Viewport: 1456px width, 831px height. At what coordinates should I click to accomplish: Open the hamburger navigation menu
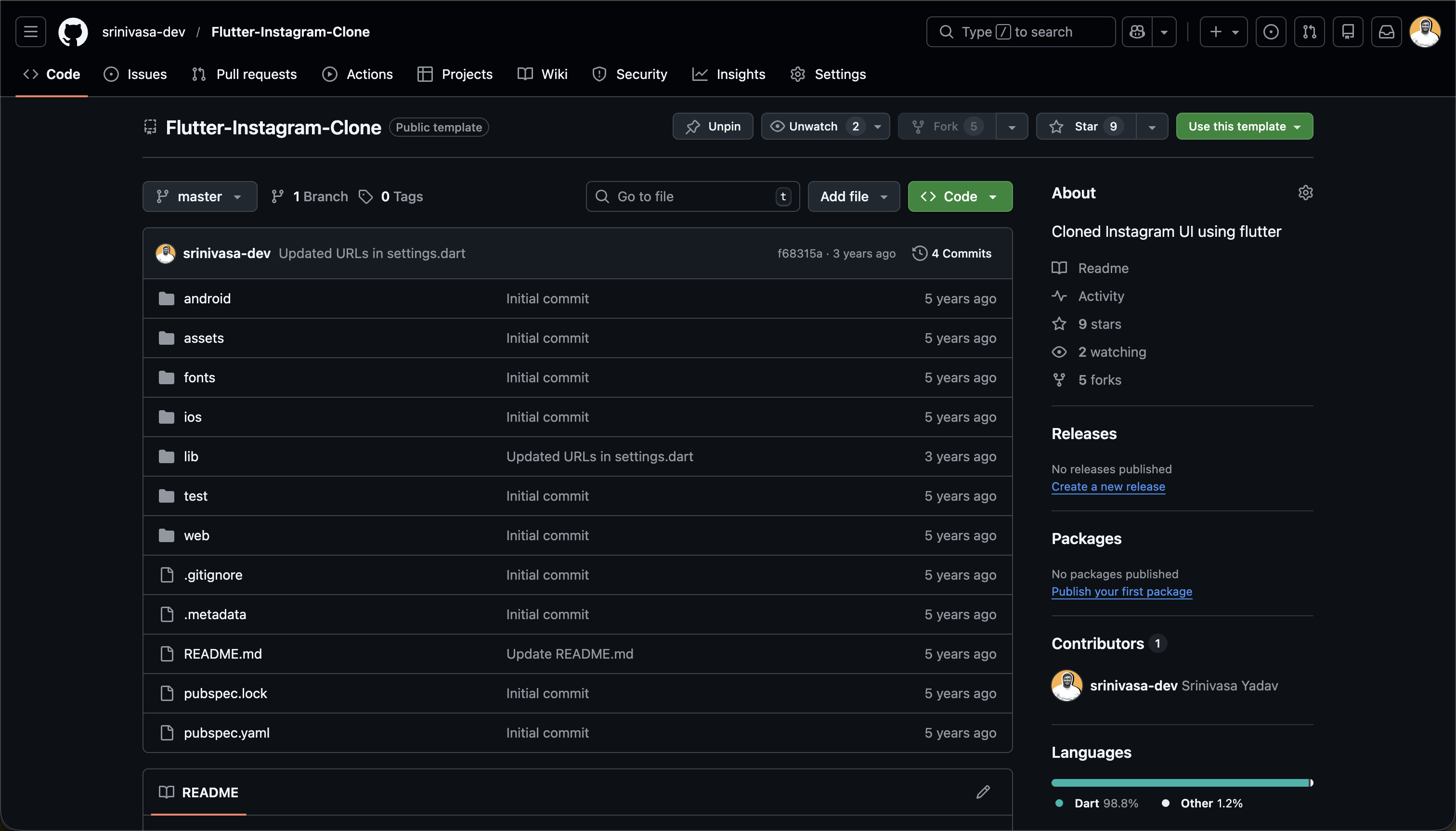pos(31,32)
